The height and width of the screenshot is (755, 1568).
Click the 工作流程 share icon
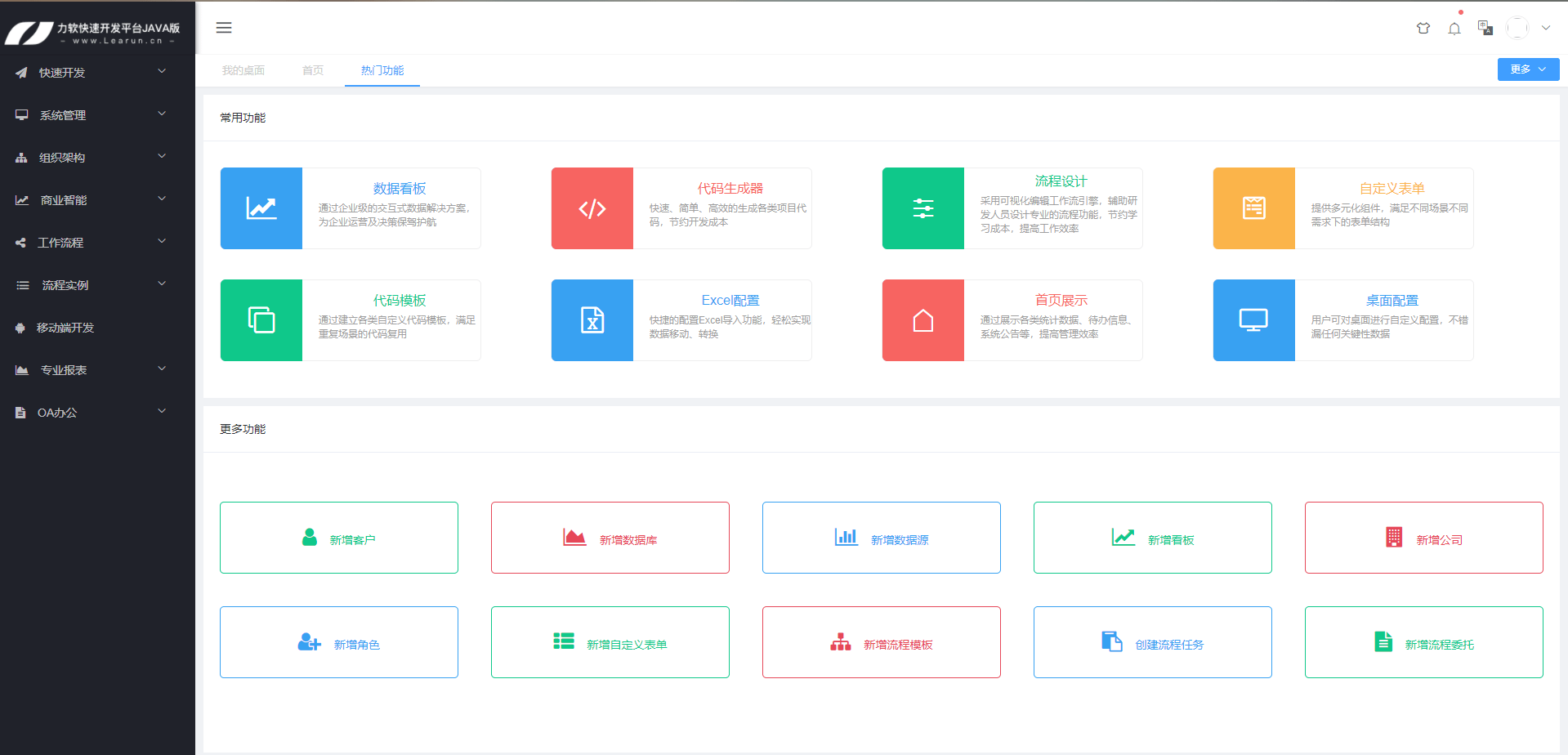[x=20, y=243]
